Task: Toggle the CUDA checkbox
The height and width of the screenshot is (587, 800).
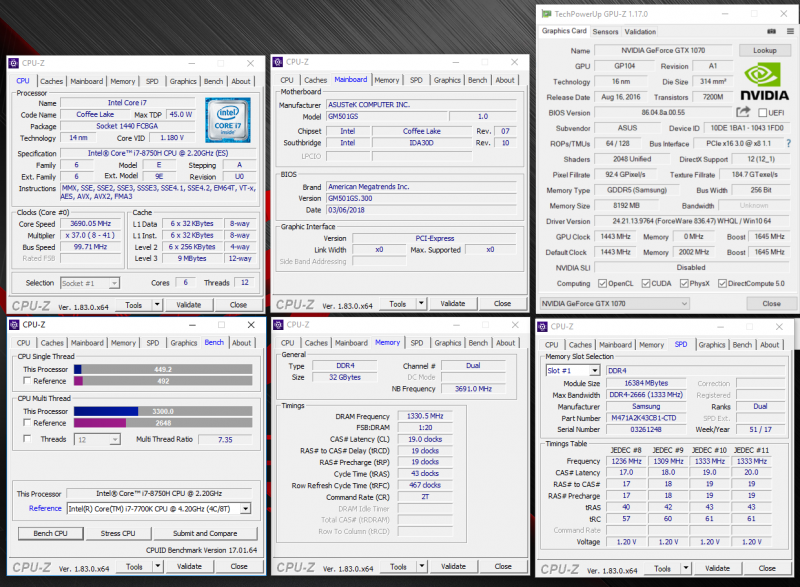Action: [x=645, y=283]
